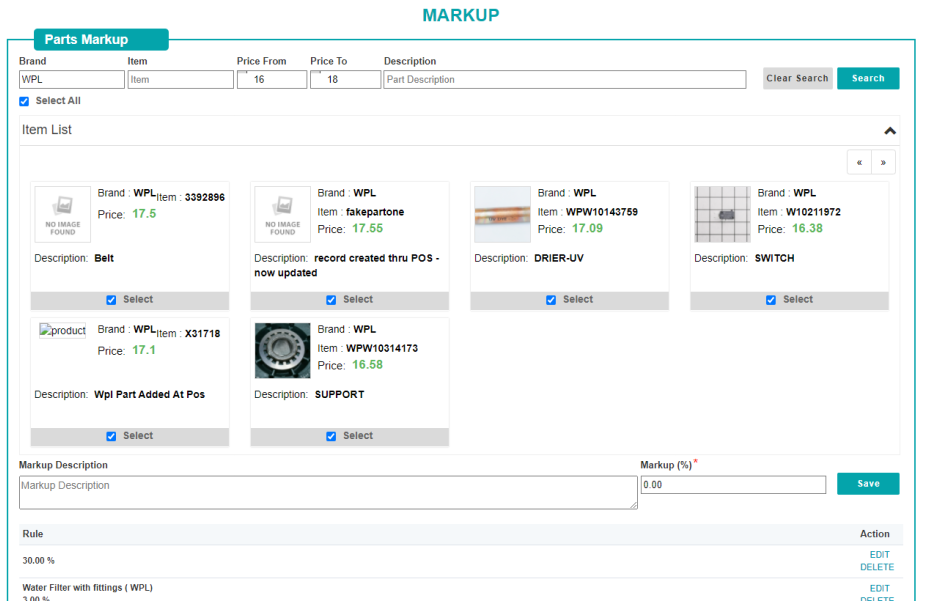Toggle the W10211972 SWITCH item checkbox
This screenshot has width=925, height=601.
tap(771, 300)
